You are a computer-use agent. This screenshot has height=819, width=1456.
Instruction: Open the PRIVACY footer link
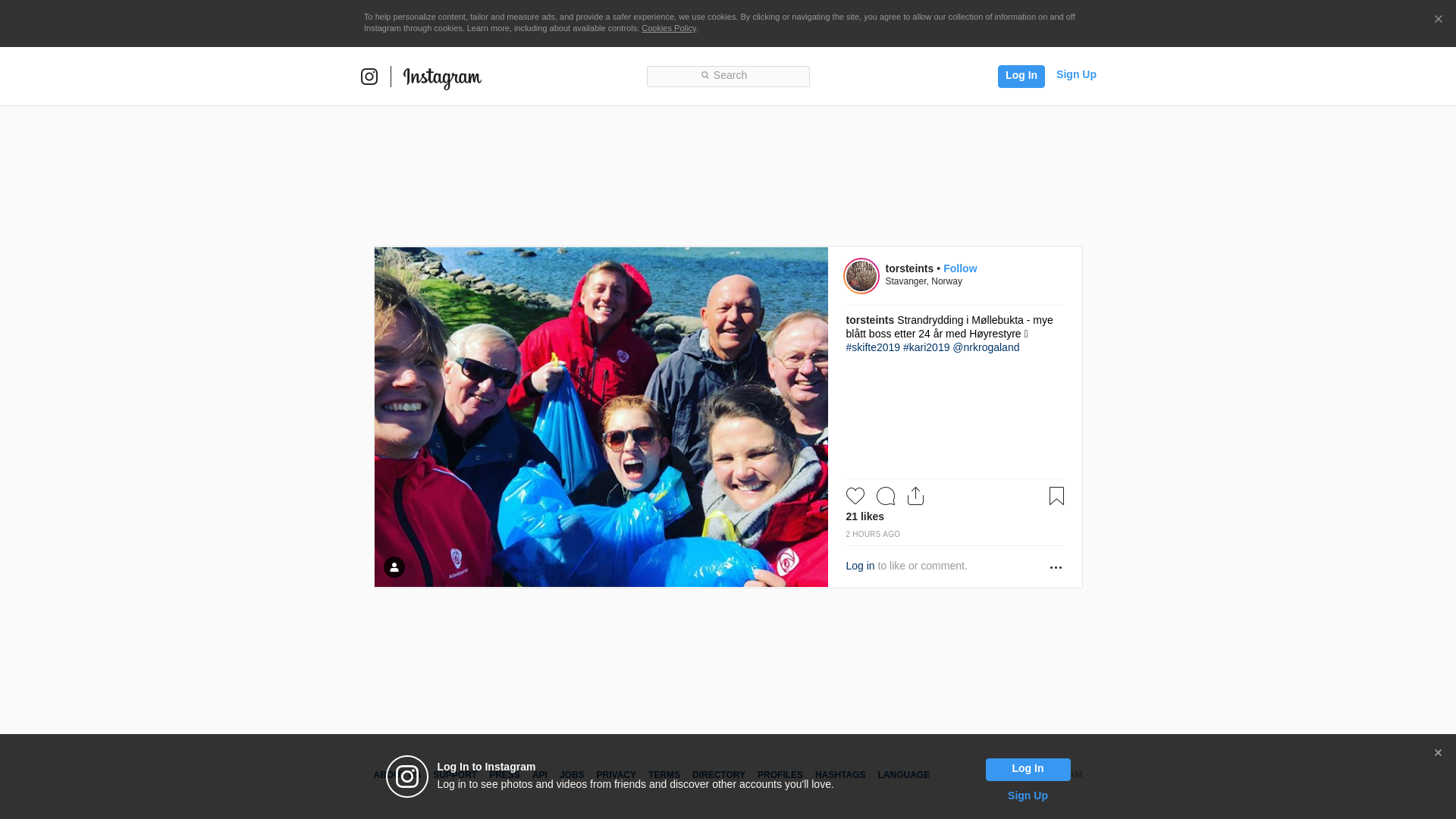pos(616,775)
